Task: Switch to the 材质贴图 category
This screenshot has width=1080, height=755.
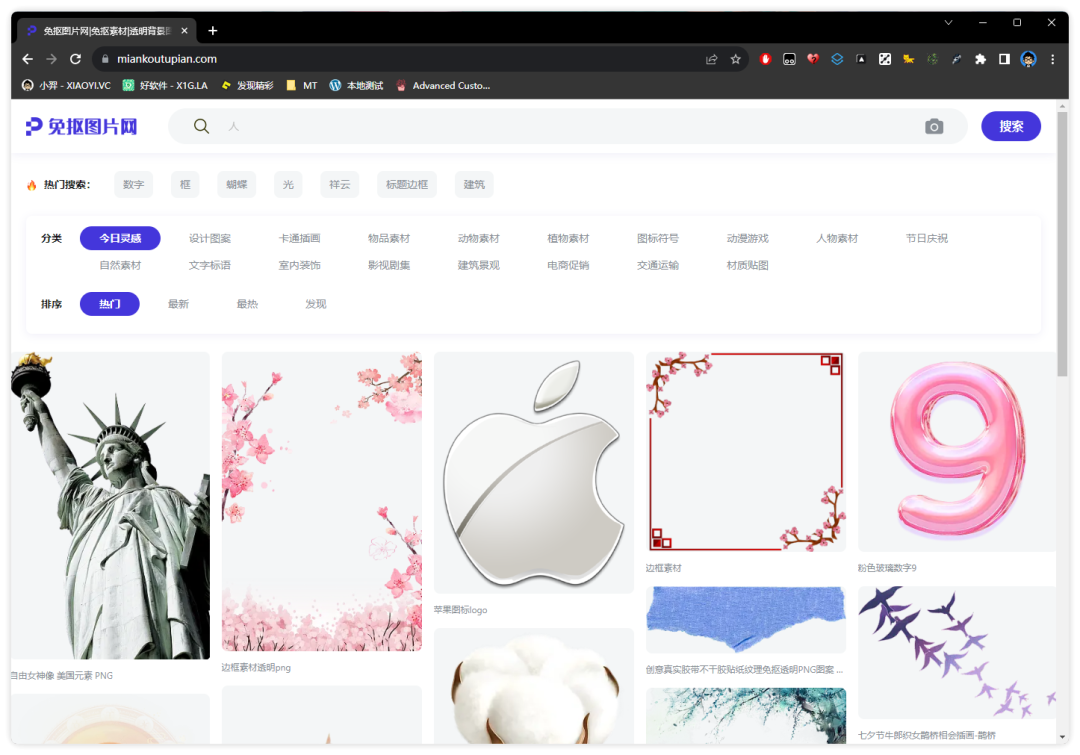Action: tap(747, 265)
